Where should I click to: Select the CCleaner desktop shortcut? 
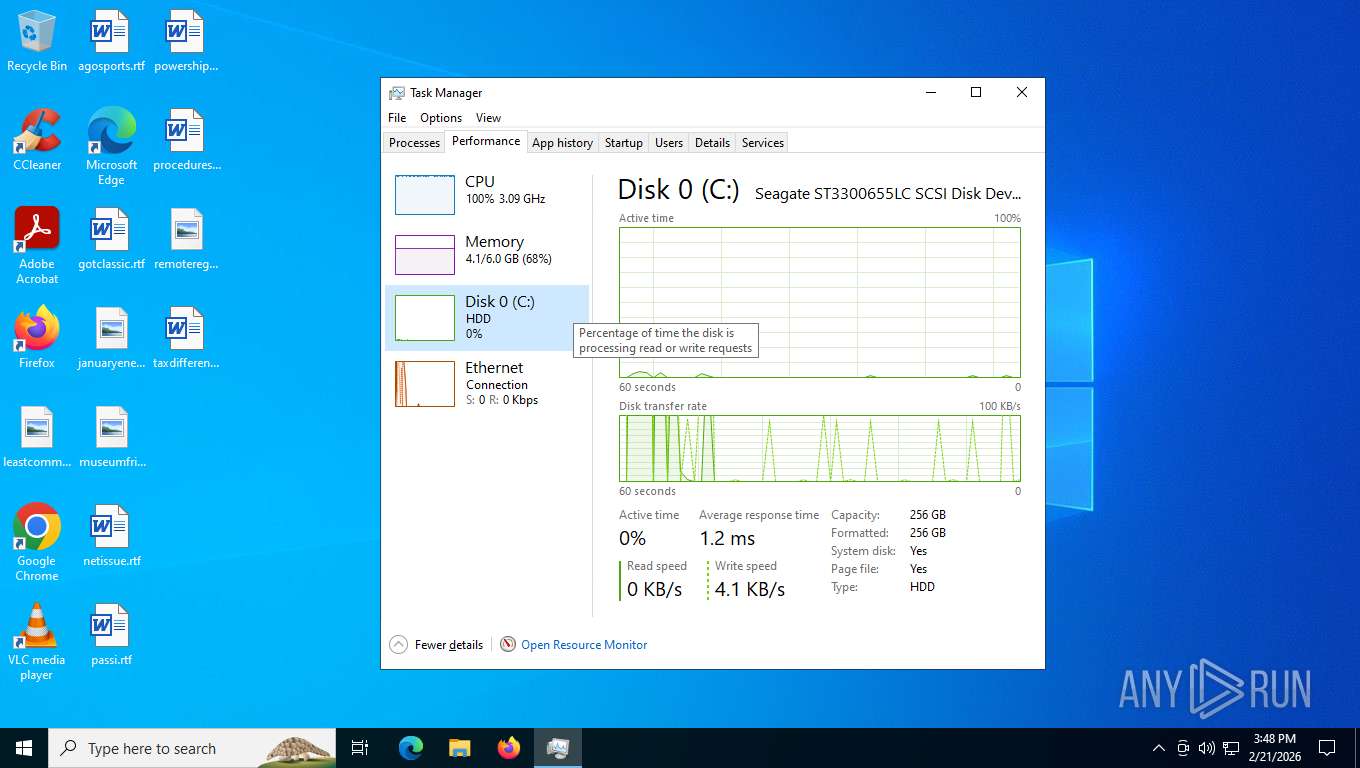pyautogui.click(x=37, y=140)
